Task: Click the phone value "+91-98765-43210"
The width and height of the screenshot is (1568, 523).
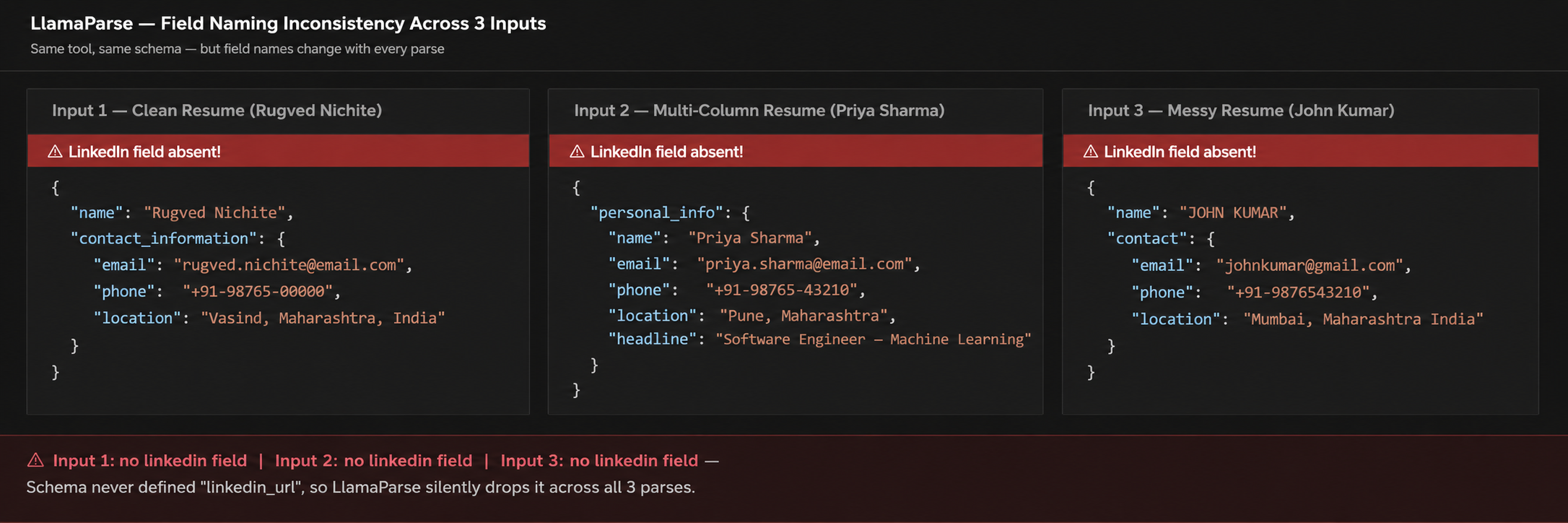Action: click(x=781, y=290)
